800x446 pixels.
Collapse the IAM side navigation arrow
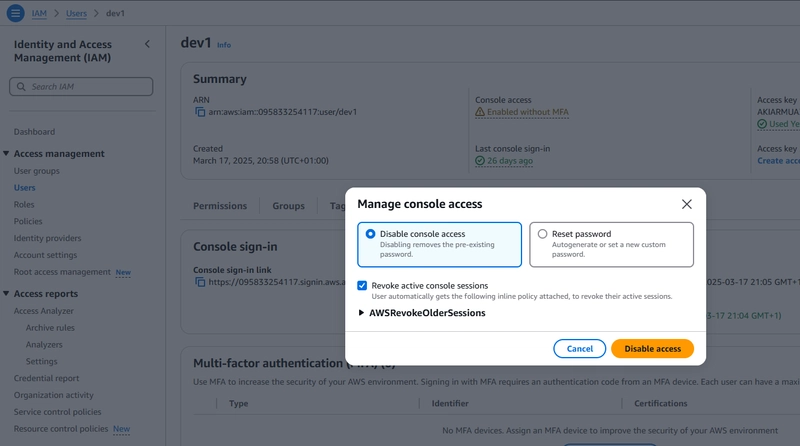pyautogui.click(x=147, y=44)
